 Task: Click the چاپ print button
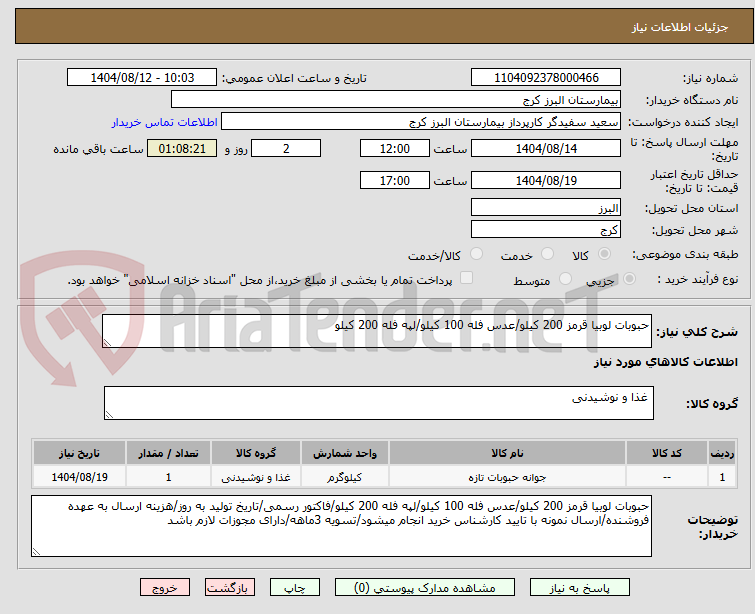pyautogui.click(x=294, y=588)
